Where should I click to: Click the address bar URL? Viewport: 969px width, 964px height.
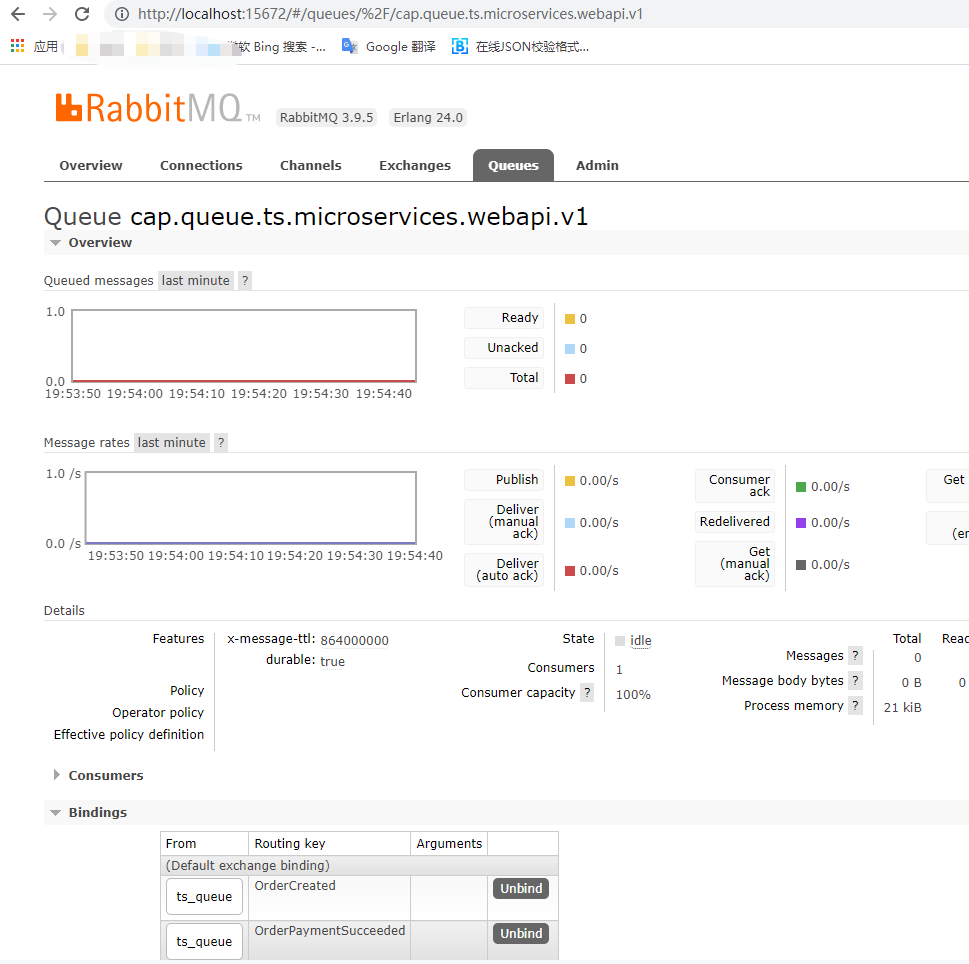391,14
